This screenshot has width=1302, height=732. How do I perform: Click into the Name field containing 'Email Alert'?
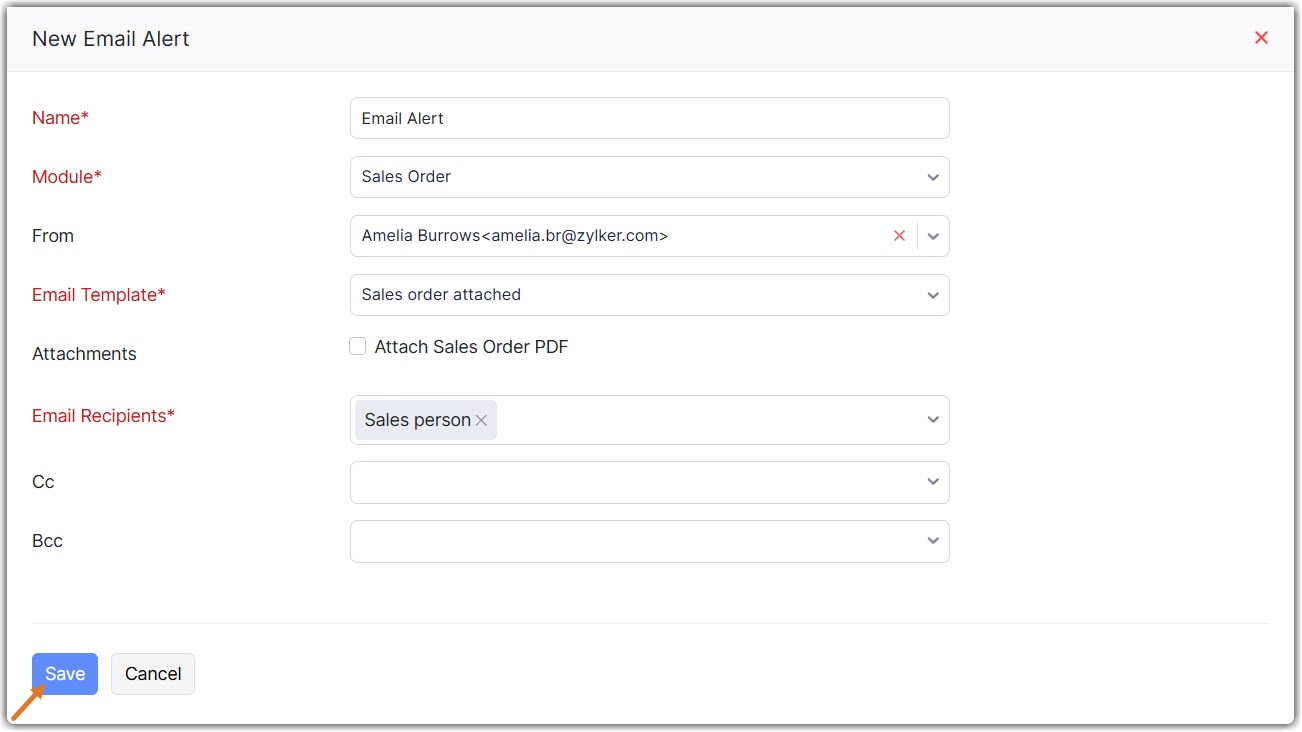(649, 118)
